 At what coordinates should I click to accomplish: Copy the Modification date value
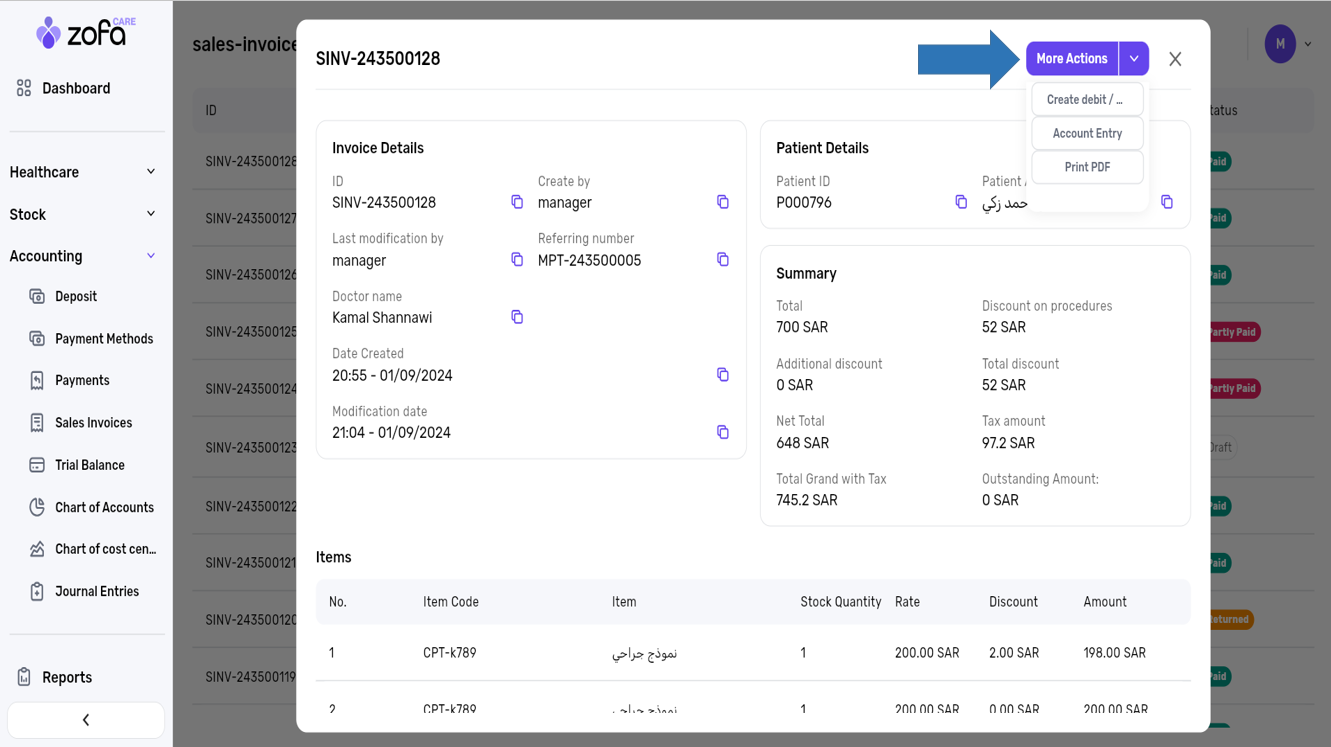[722, 432]
